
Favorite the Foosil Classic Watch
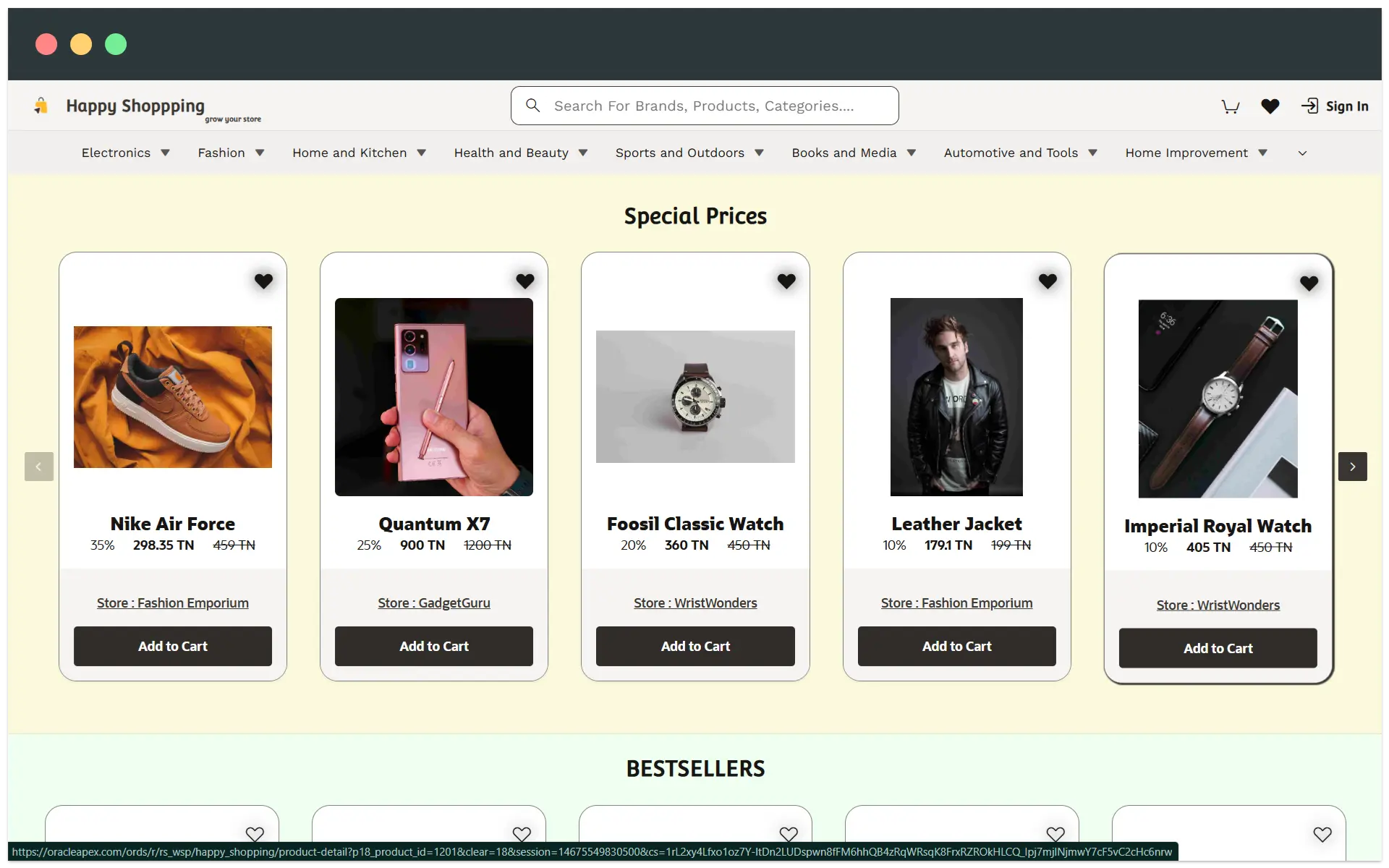coord(786,281)
